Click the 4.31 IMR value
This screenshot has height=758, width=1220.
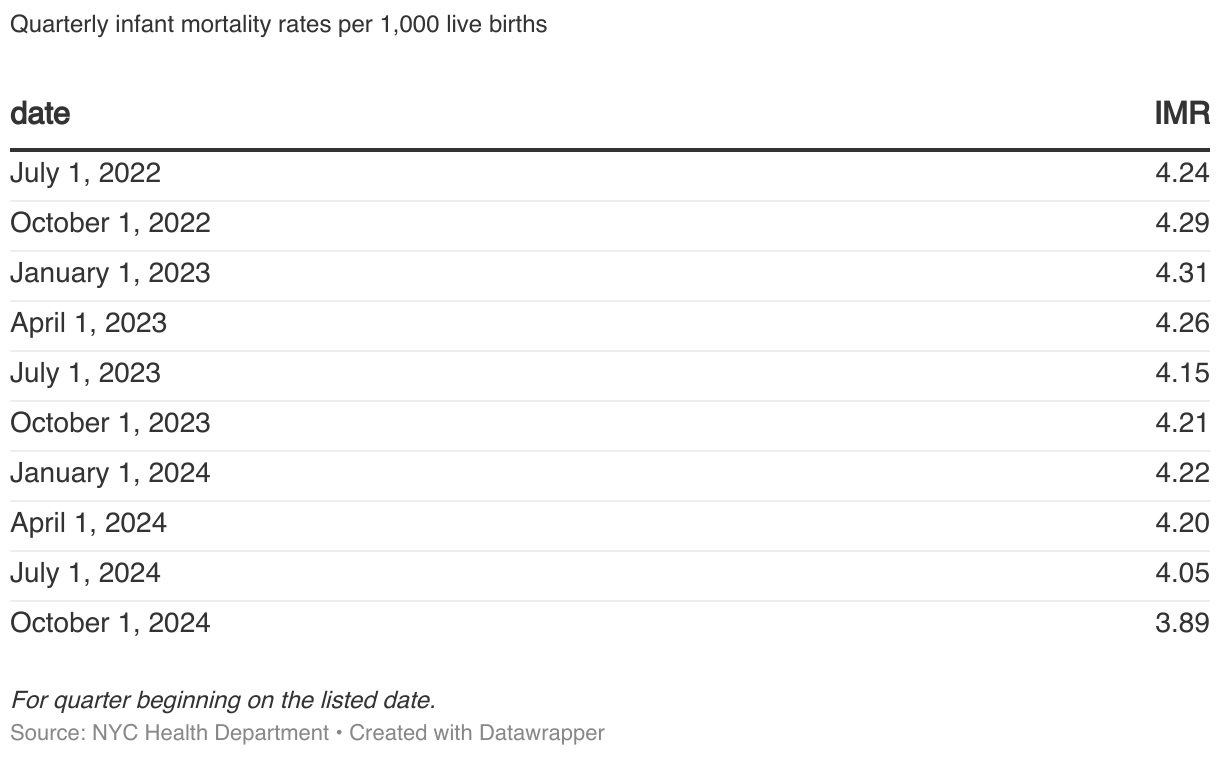(1182, 273)
